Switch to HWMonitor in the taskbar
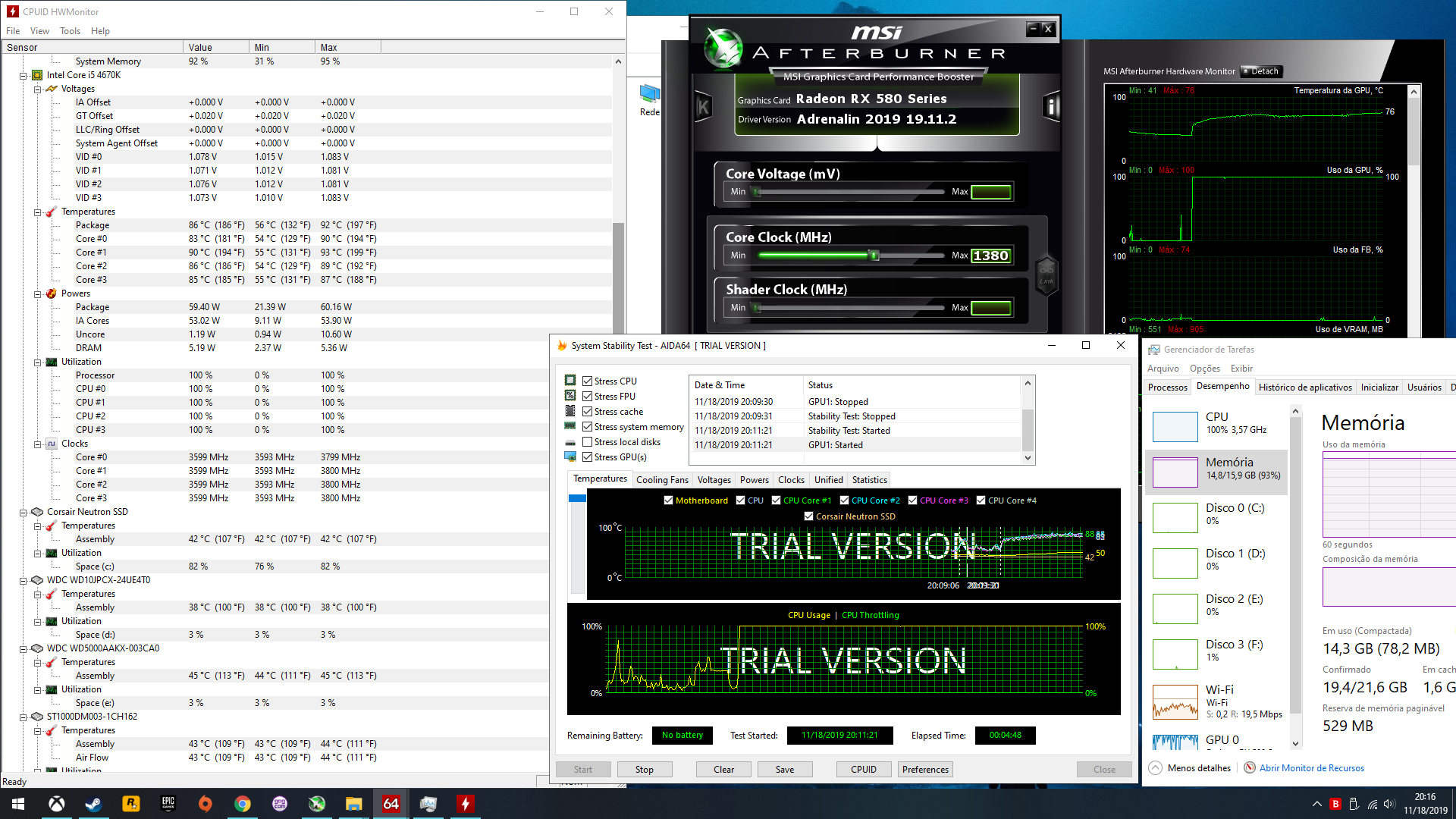Viewport: 1456px width, 819px height. pos(466,804)
